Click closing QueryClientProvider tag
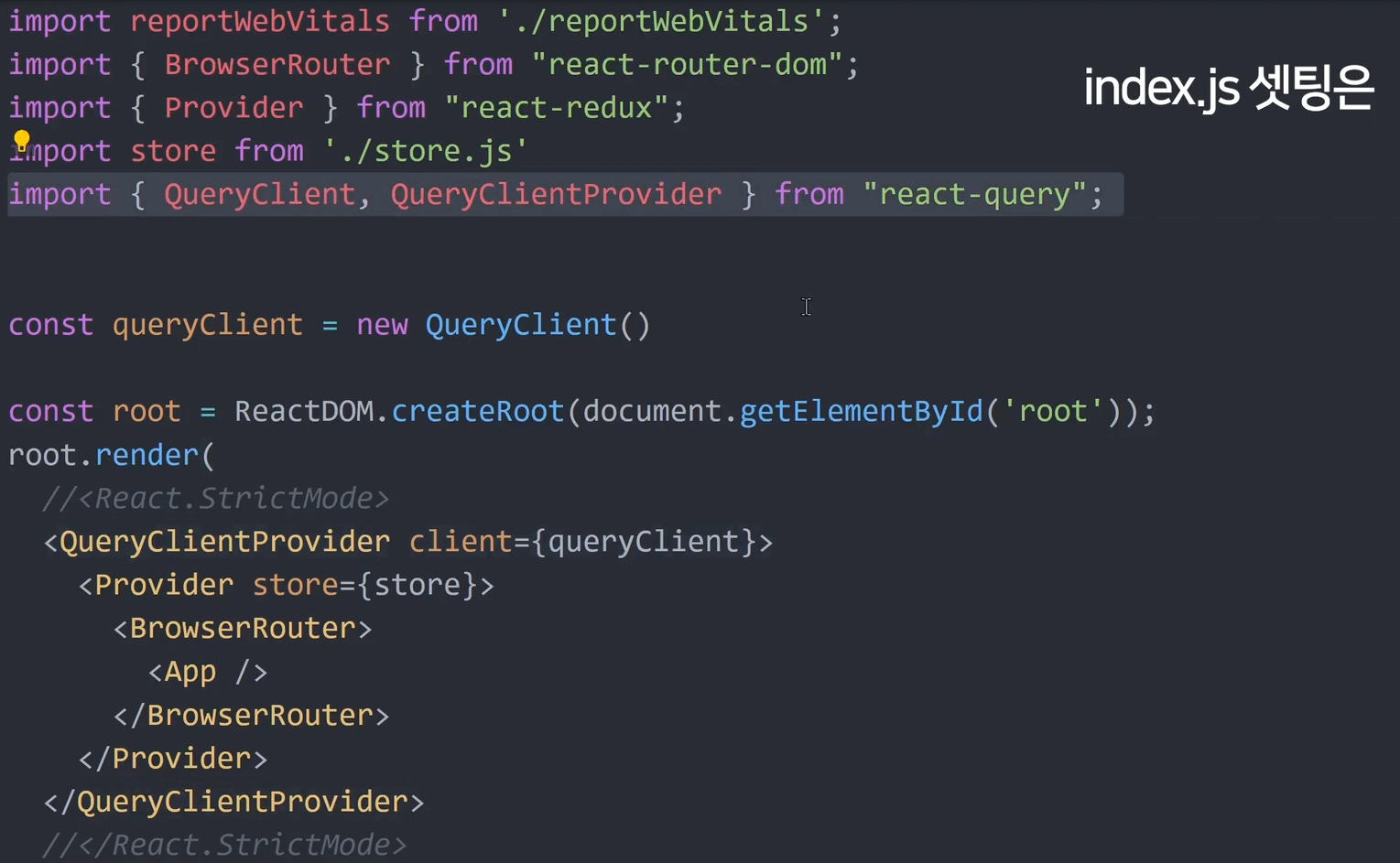Image resolution: width=1400 pixels, height=863 pixels. (233, 802)
